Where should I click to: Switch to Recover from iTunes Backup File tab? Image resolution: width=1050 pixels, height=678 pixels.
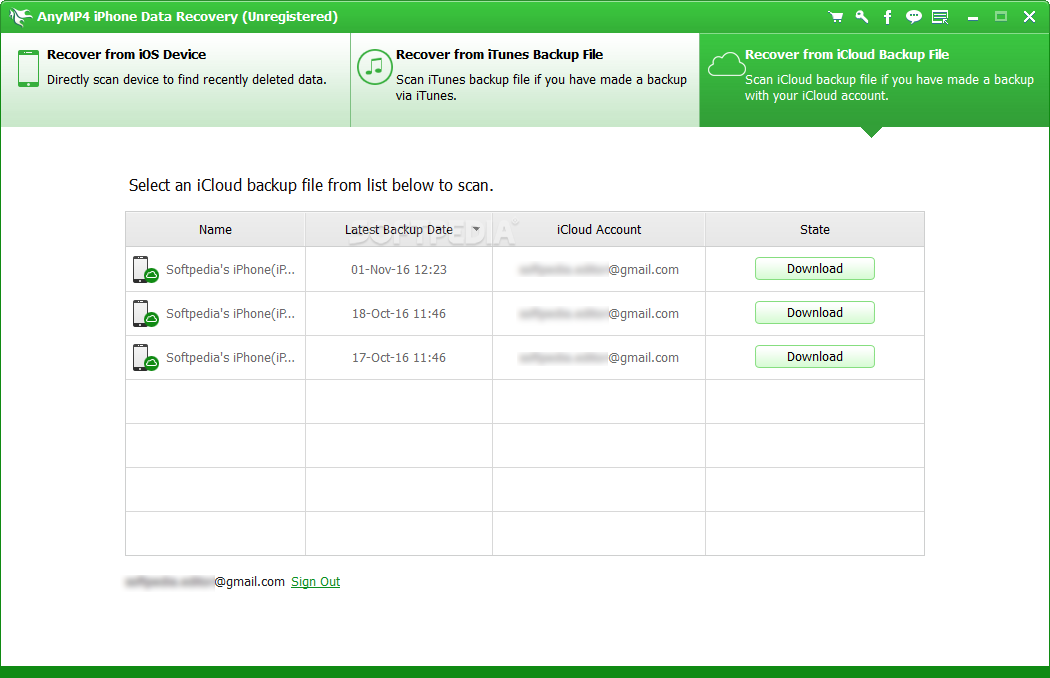[x=525, y=80]
